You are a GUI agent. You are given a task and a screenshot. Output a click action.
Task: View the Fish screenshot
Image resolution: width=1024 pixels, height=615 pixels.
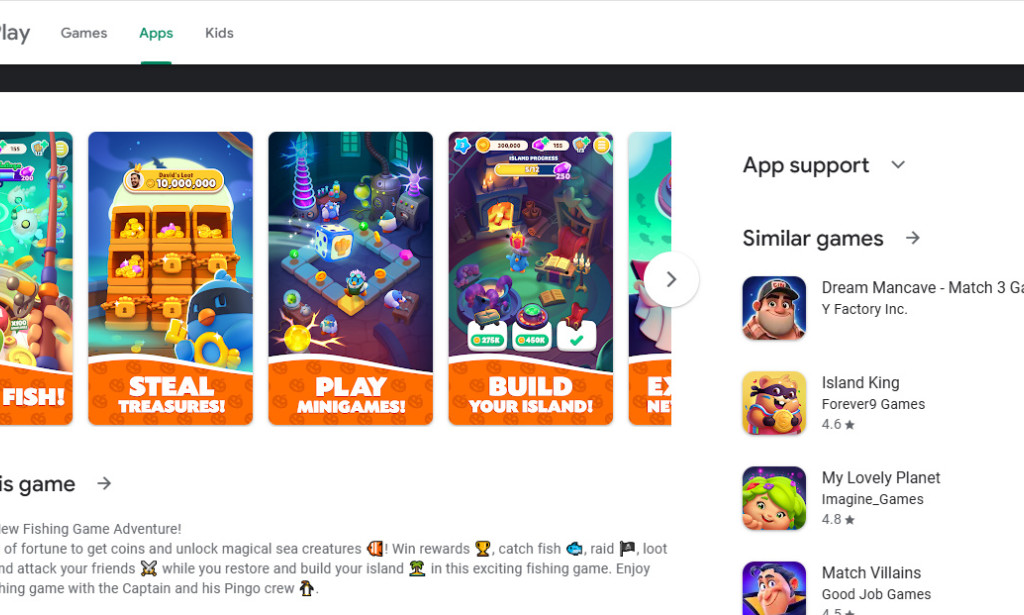point(36,279)
